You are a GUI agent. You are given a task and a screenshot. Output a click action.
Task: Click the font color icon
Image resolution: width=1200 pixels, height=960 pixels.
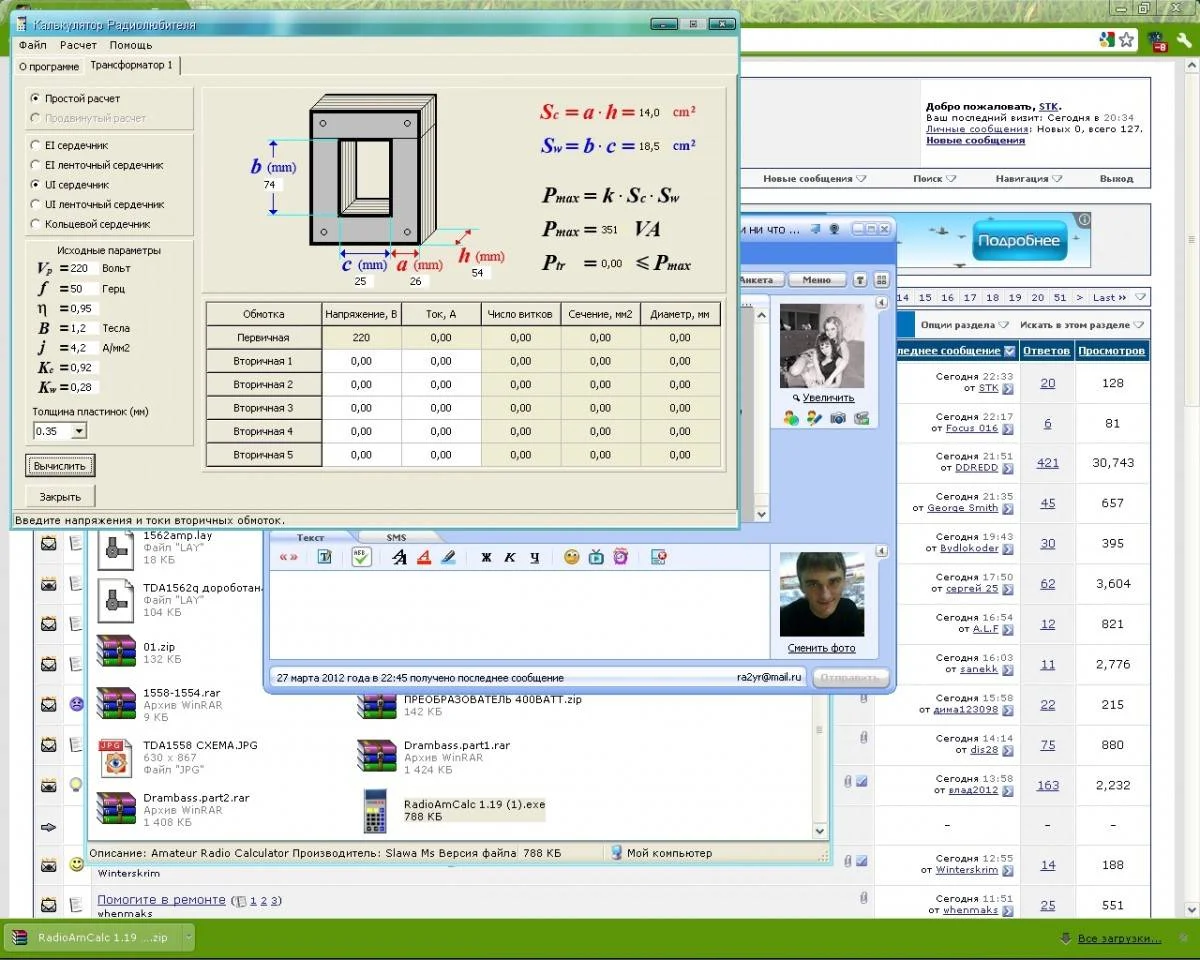point(424,557)
